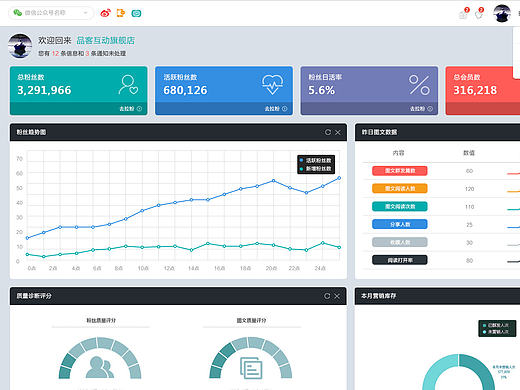The width and height of the screenshot is (520, 390).
Task: Toggle first legend item in monthly marketing chart
Action: [x=496, y=325]
